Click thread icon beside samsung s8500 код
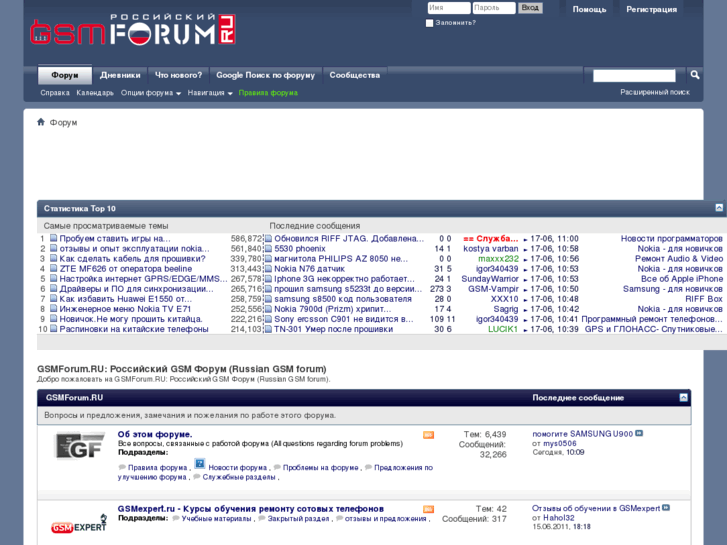Screen dimensions: 727x545 click(x=268, y=299)
